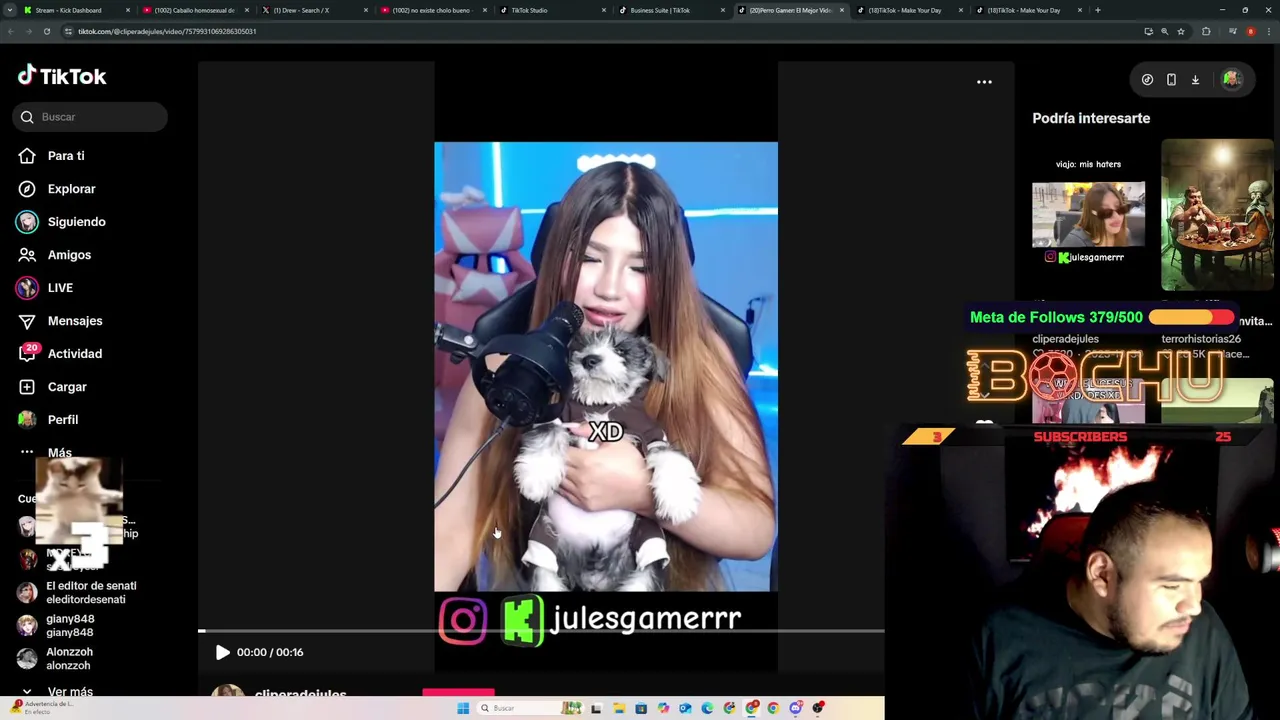This screenshot has height=720, width=1280.
Task: Play the video
Action: pyautogui.click(x=222, y=652)
